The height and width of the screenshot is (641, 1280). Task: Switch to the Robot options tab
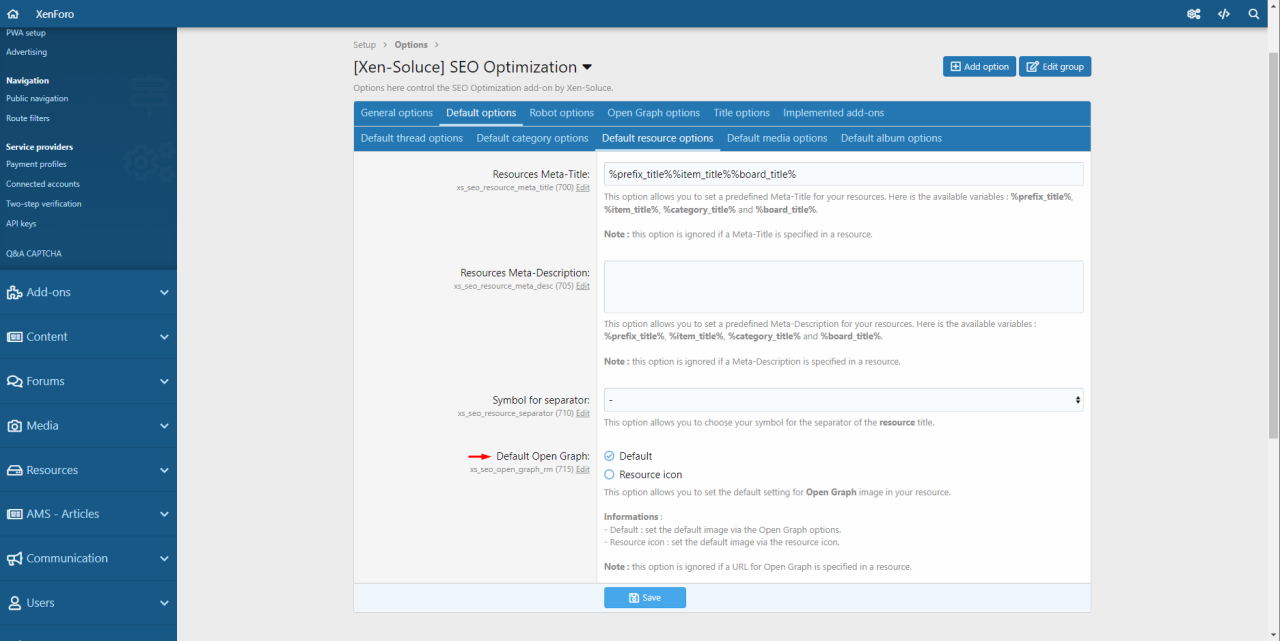click(x=561, y=113)
